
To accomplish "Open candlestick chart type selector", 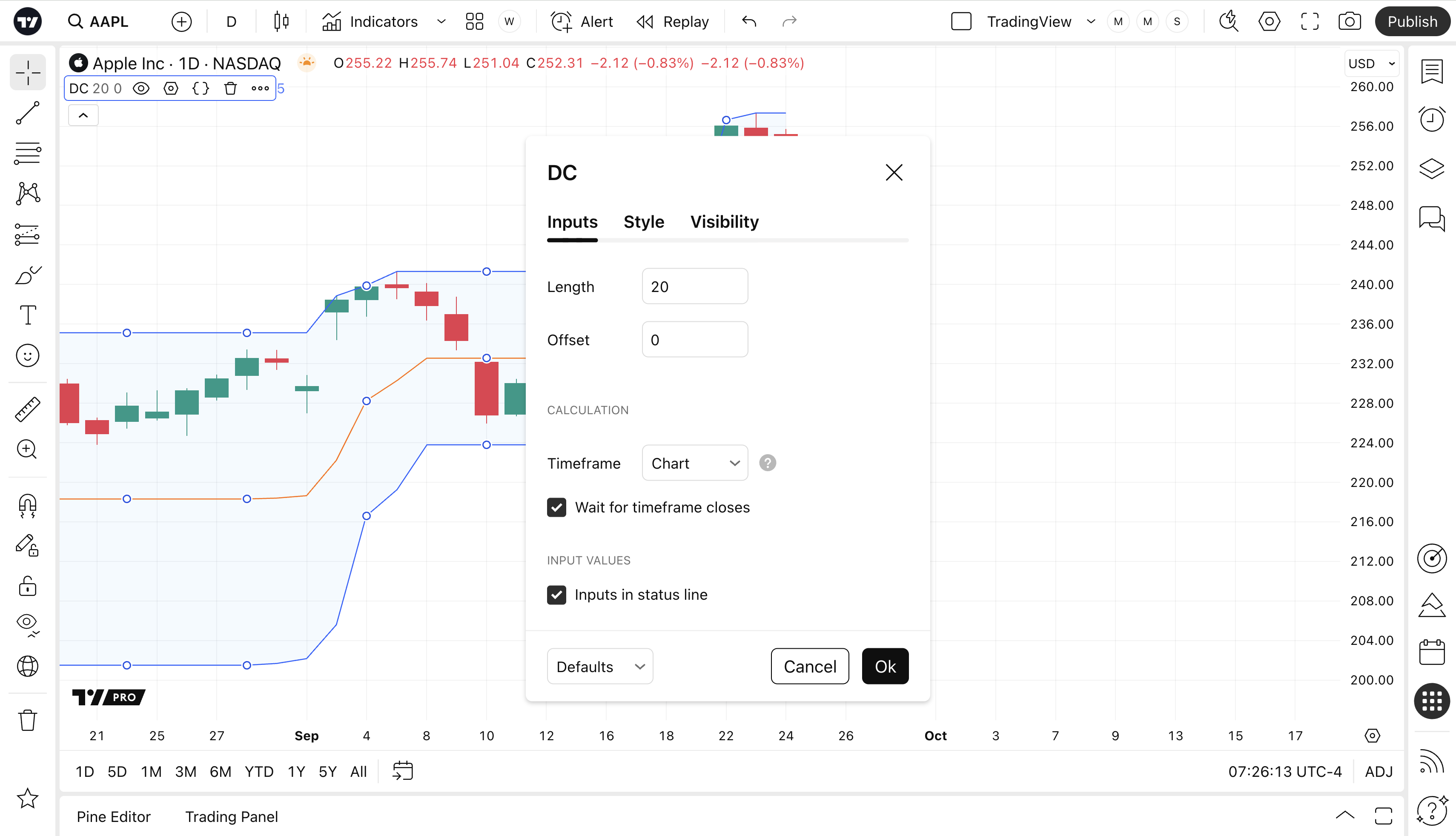I will (281, 22).
